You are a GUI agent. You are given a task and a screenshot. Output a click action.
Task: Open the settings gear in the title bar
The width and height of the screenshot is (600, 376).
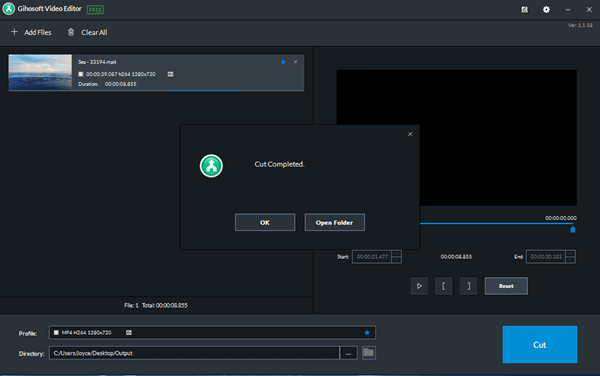[546, 10]
